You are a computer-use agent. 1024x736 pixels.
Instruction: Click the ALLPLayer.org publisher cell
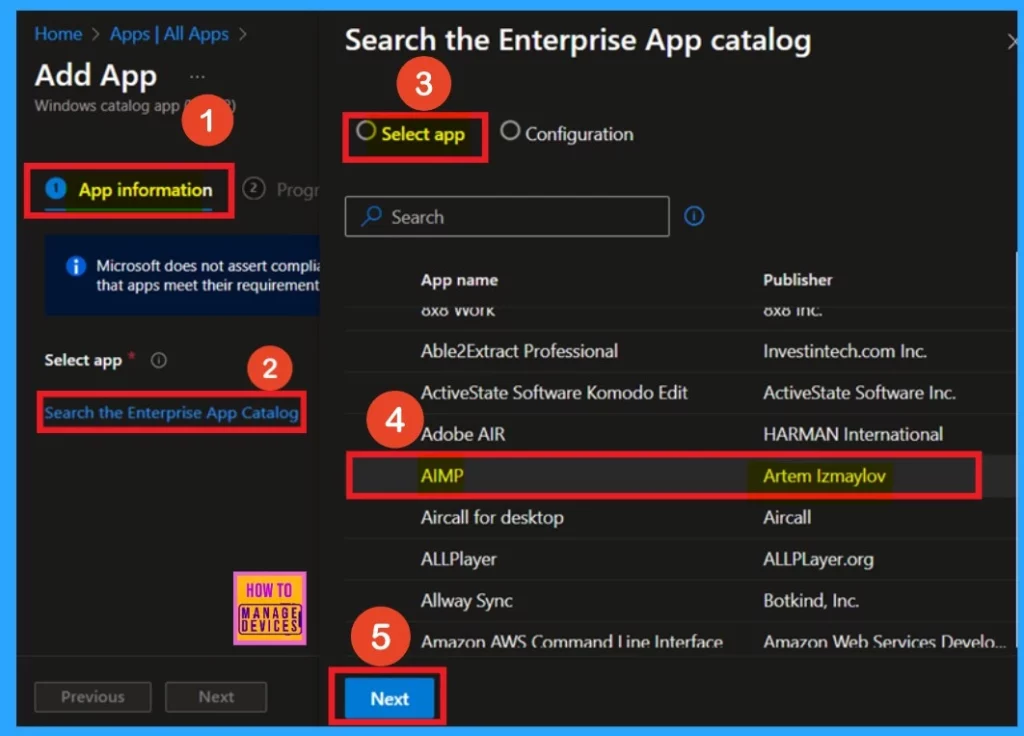(x=818, y=560)
